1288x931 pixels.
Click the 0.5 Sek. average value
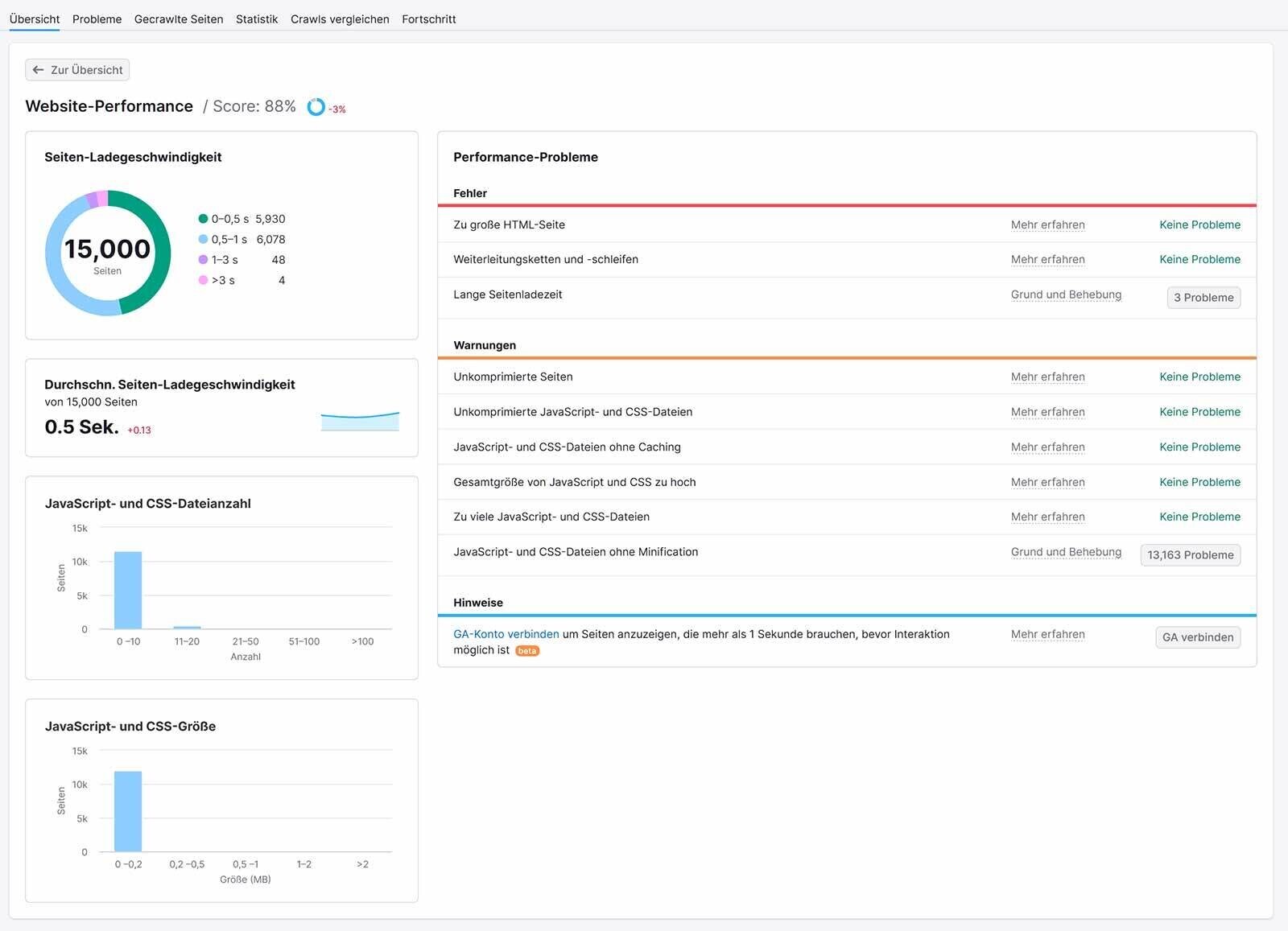click(81, 427)
